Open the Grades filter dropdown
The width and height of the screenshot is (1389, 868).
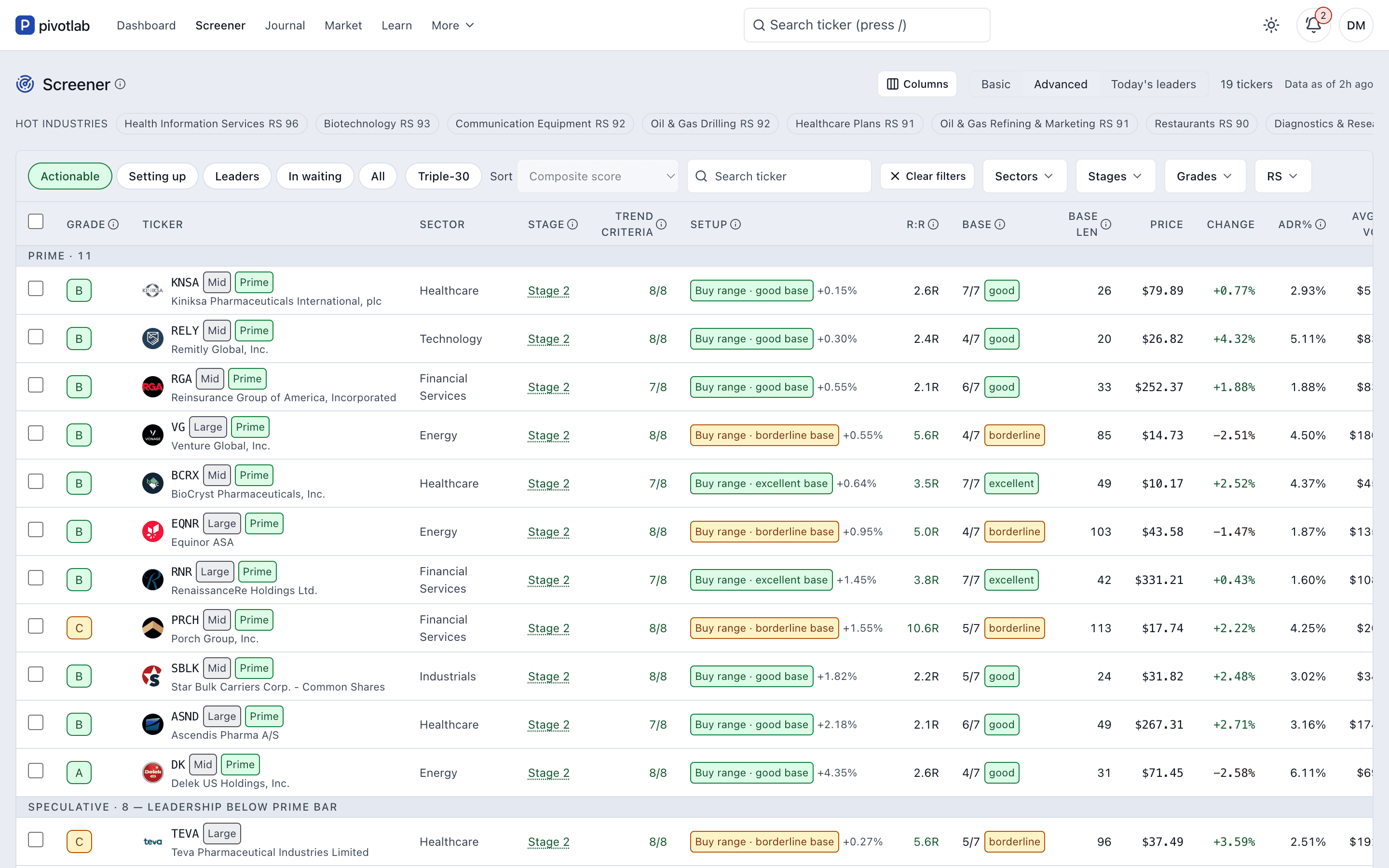pyautogui.click(x=1205, y=176)
